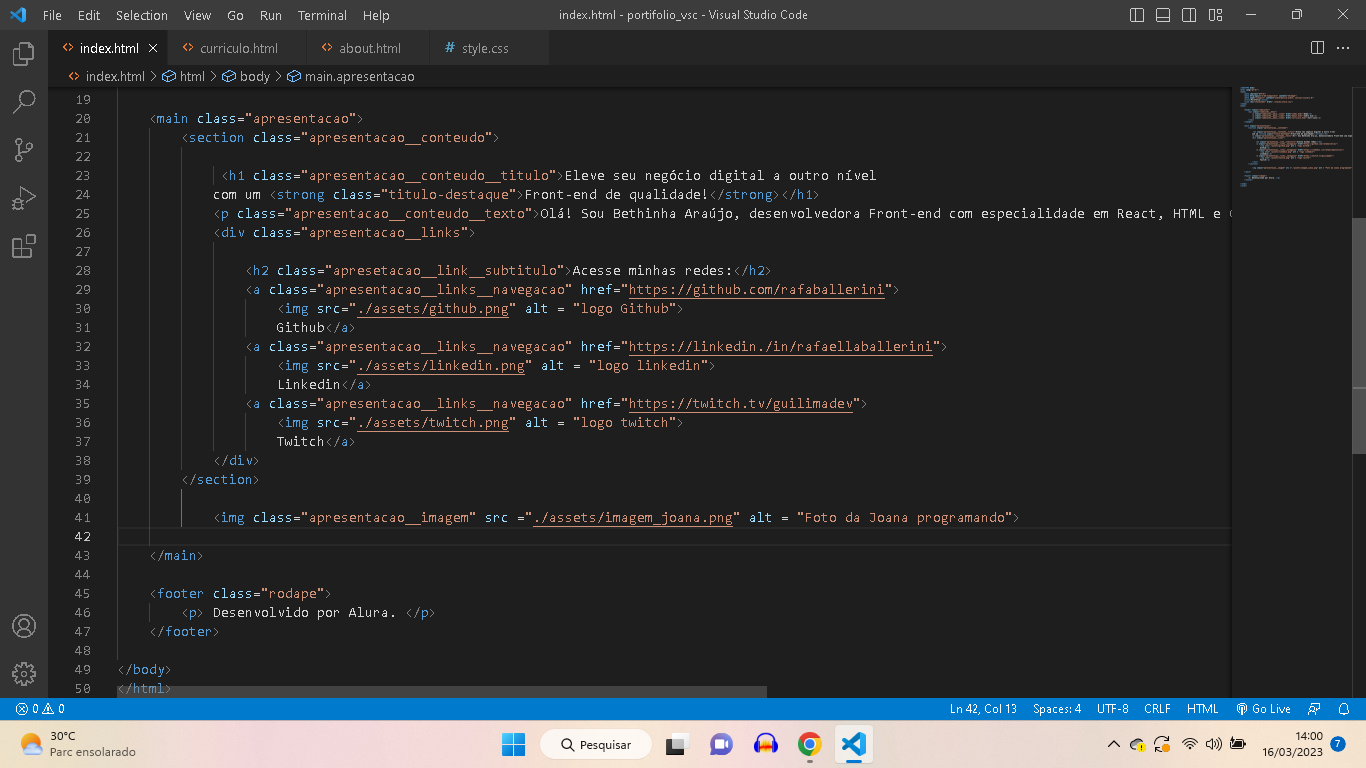The height and width of the screenshot is (768, 1366).
Task: Click Ln 42, Col 13 status entry
Action: (983, 709)
